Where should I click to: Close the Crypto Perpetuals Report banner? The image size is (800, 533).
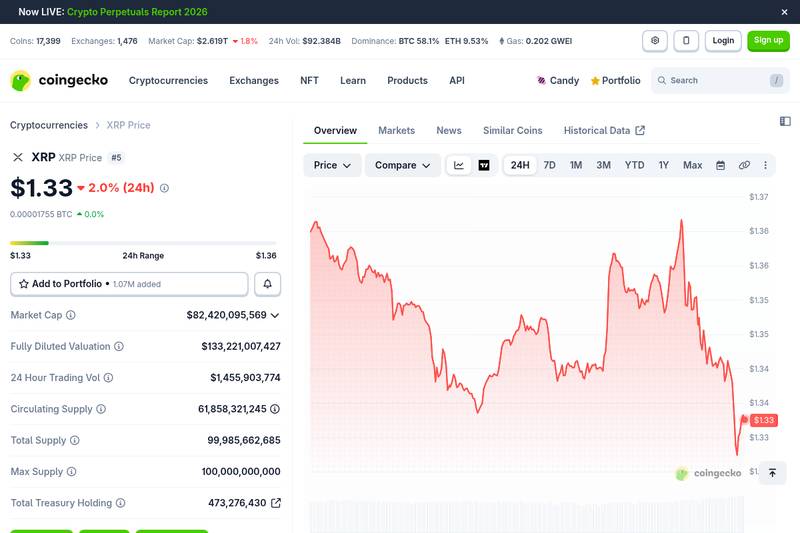[x=784, y=12]
